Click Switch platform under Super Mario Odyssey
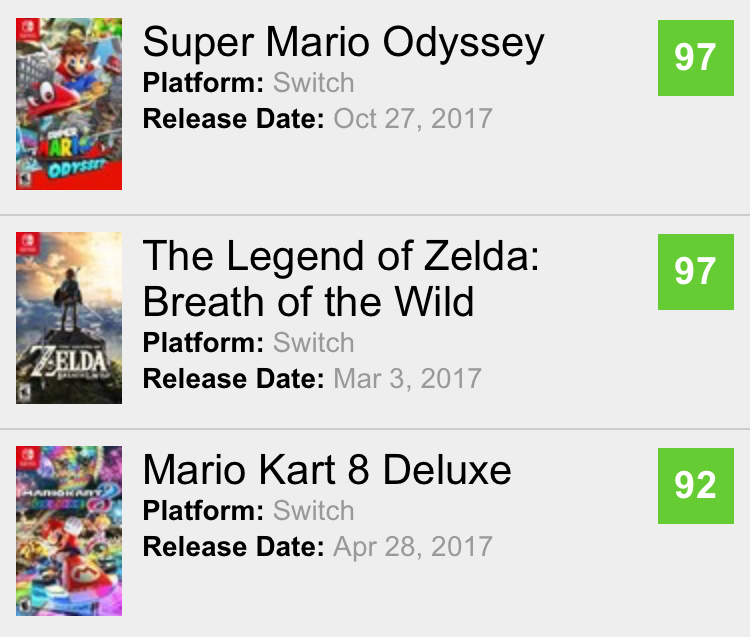 (x=313, y=83)
